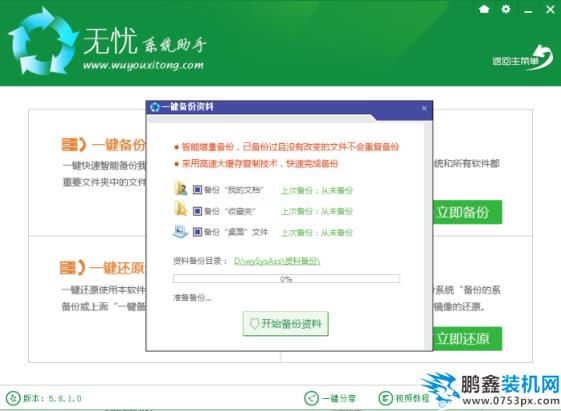This screenshot has width=561, height=411.
Task: Click the www.wuyouxitong.com website text
Action: point(143,65)
